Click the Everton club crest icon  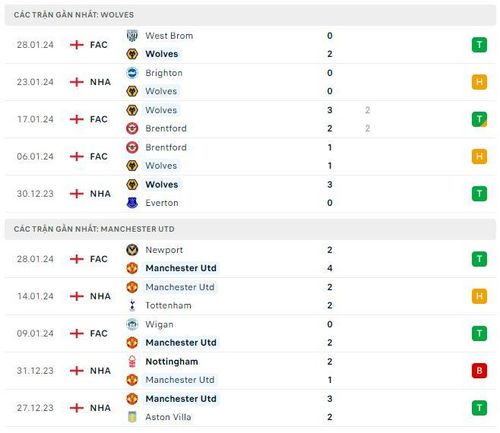click(132, 203)
